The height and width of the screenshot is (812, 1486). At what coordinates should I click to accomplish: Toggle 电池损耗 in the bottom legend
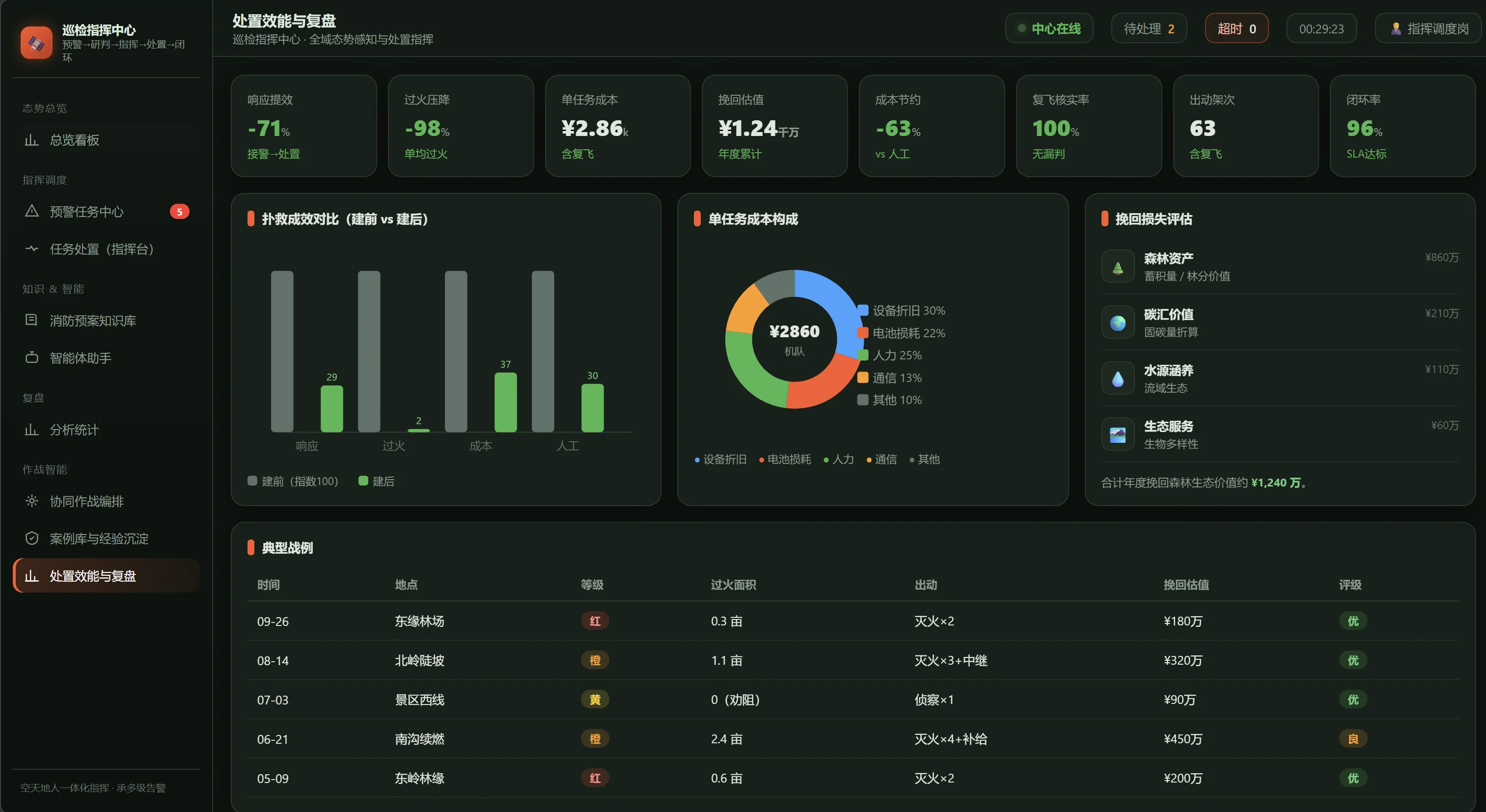785,459
